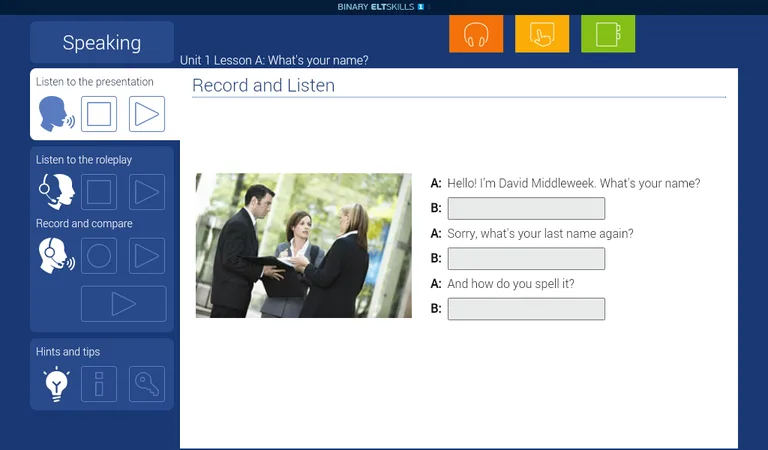Stop the presentation audio
Image resolution: width=768 pixels, height=450 pixels.
click(99, 114)
